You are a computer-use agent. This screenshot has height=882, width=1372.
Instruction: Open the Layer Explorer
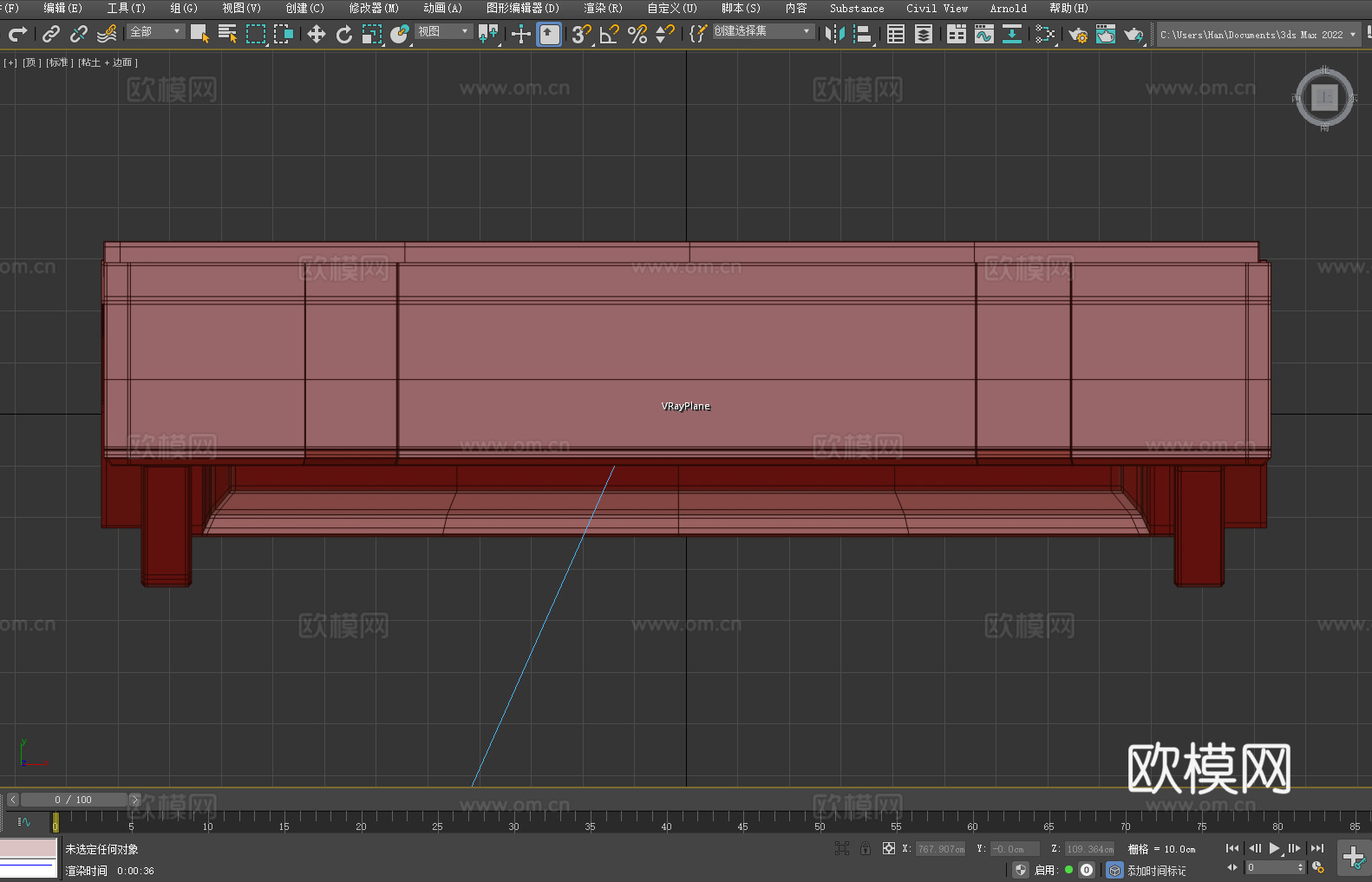(924, 34)
